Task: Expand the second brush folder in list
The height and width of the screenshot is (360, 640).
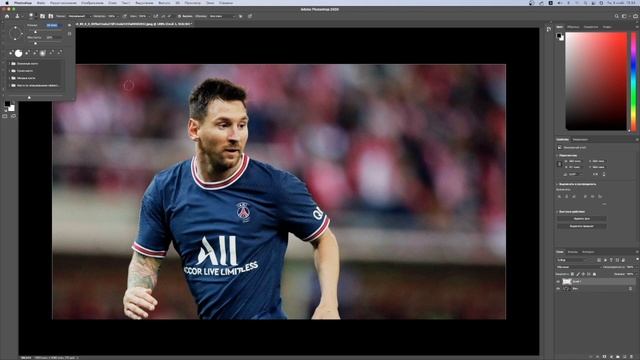Action: tap(9, 71)
